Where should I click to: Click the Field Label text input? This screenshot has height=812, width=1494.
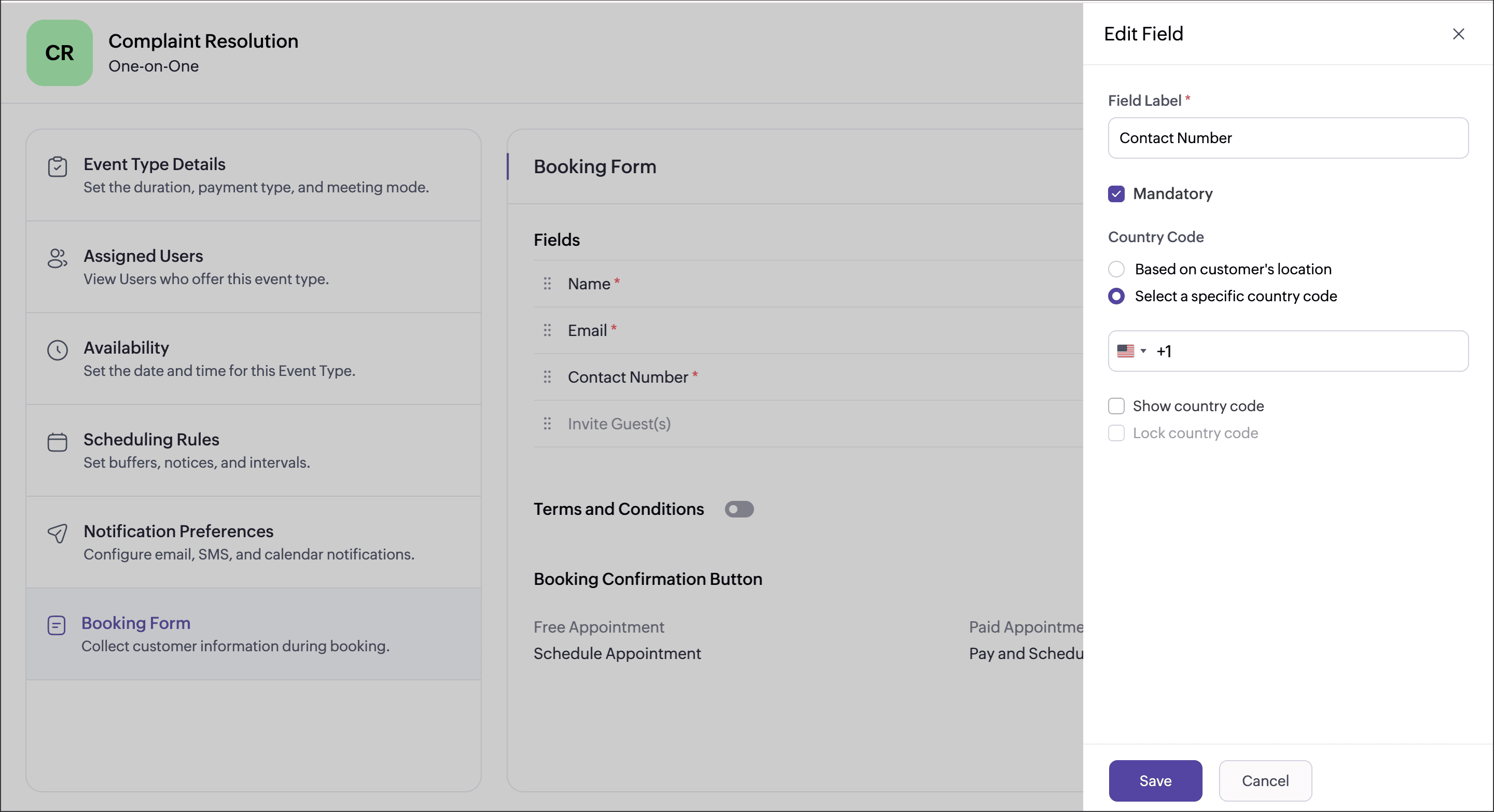1288,138
